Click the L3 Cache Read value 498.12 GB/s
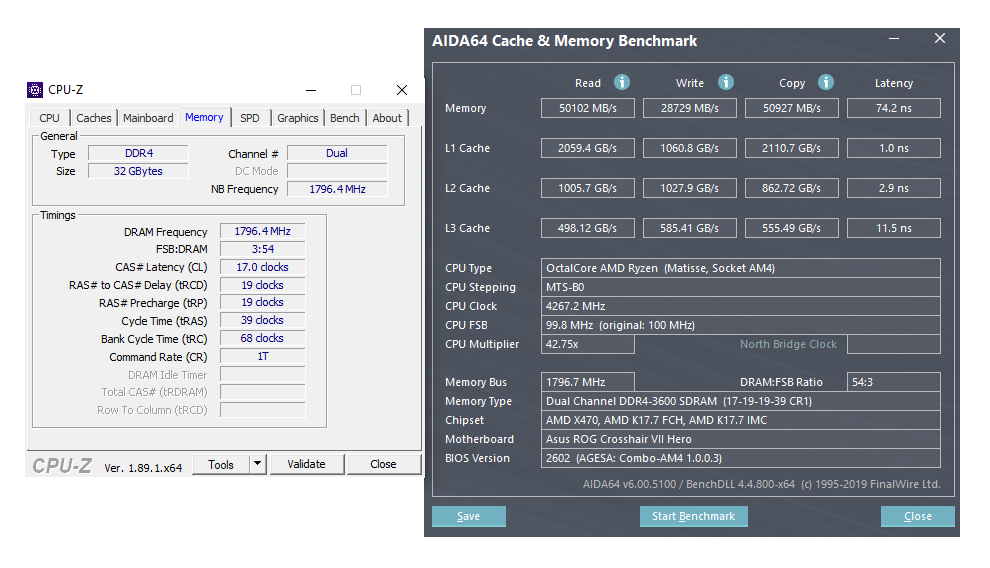The image size is (990, 568). click(588, 228)
